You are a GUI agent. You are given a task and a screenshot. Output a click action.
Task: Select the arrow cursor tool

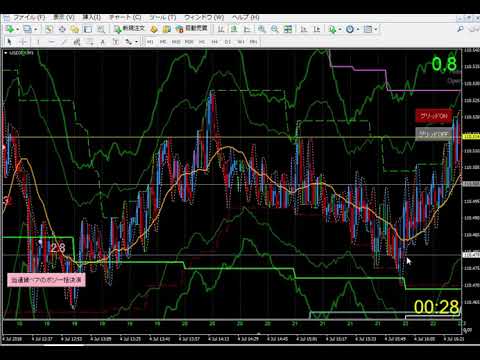pos(9,42)
